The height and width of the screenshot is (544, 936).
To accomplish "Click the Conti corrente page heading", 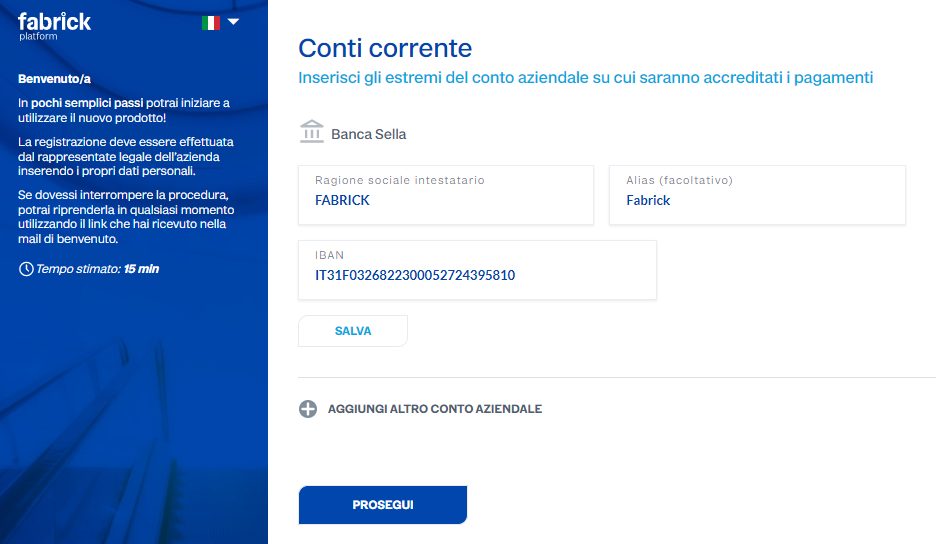I will click(385, 48).
